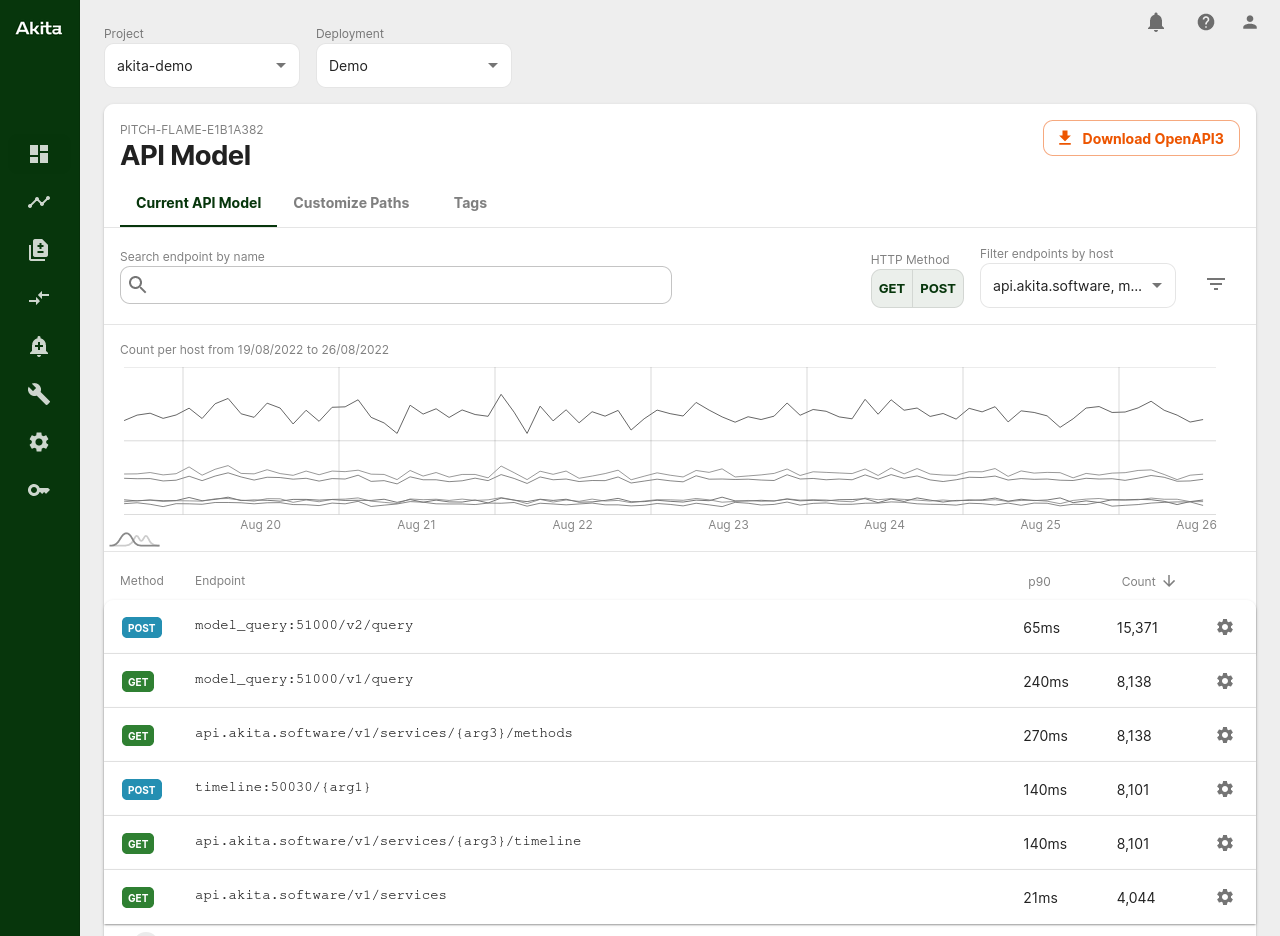Sort by the Method column header
Screen dimensions: 1280x936
[142, 581]
